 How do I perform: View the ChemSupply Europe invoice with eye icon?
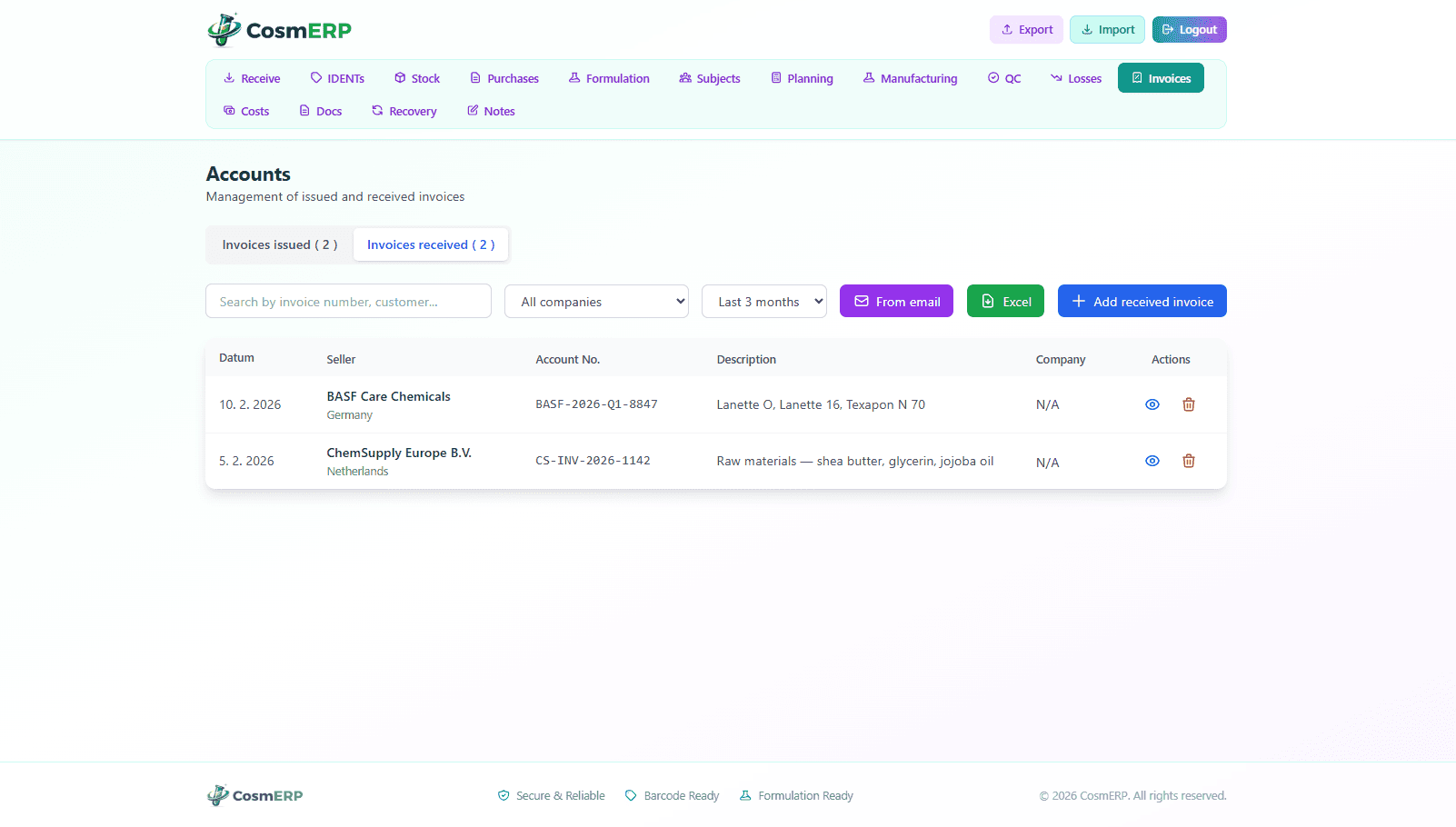tap(1152, 461)
